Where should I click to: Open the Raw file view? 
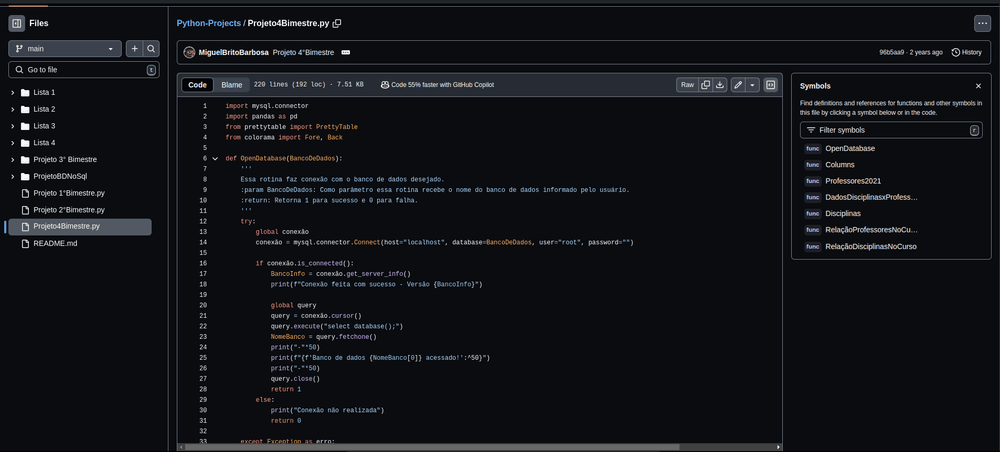[x=688, y=85]
